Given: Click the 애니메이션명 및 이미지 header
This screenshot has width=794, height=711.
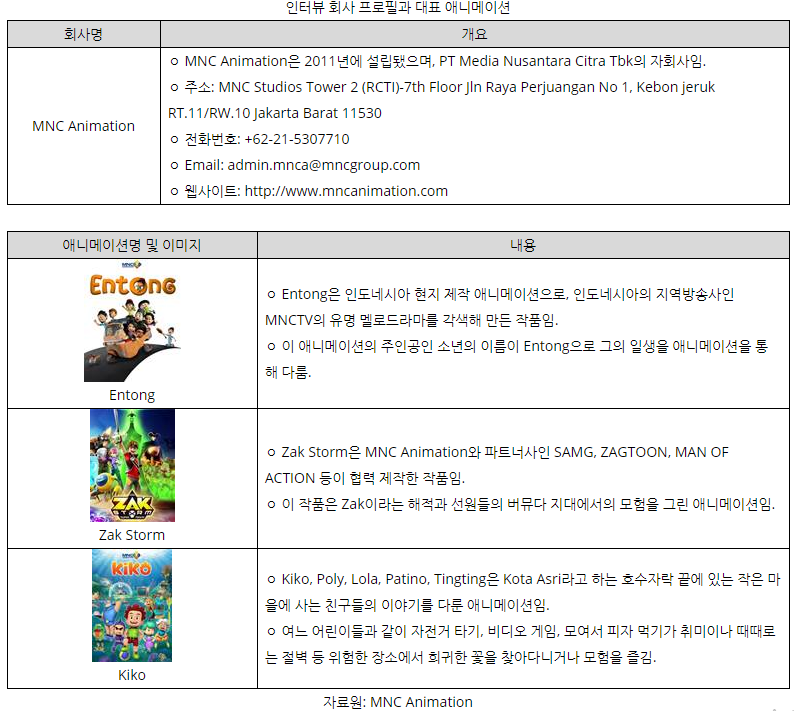Looking at the screenshot, I should 132,245.
